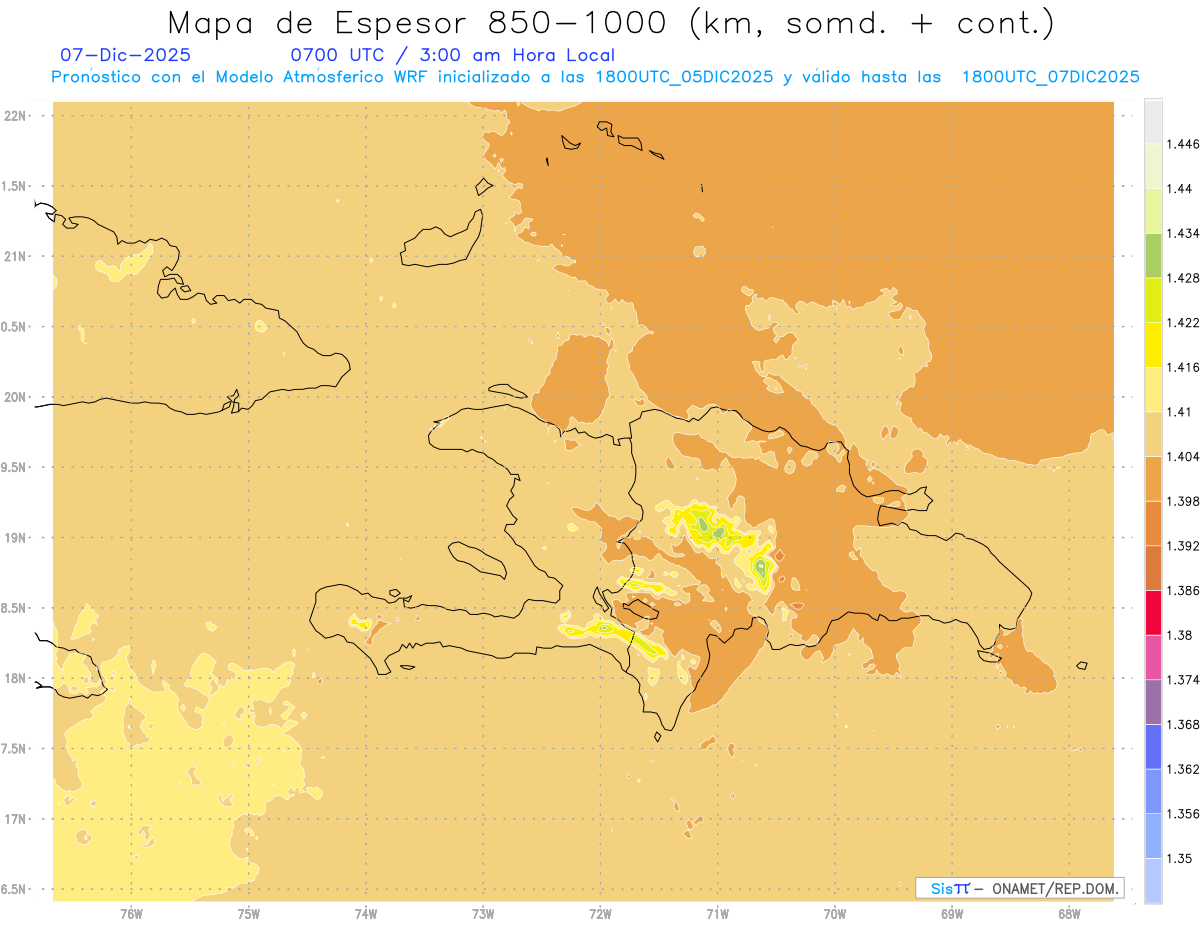This screenshot has height=927, width=1200.
Task: Select the '68W' longitude label
Action: coord(1069,913)
